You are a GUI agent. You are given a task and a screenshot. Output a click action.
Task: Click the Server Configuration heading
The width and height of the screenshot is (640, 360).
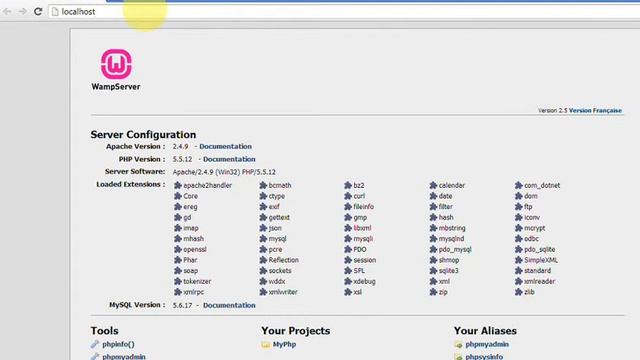point(143,135)
